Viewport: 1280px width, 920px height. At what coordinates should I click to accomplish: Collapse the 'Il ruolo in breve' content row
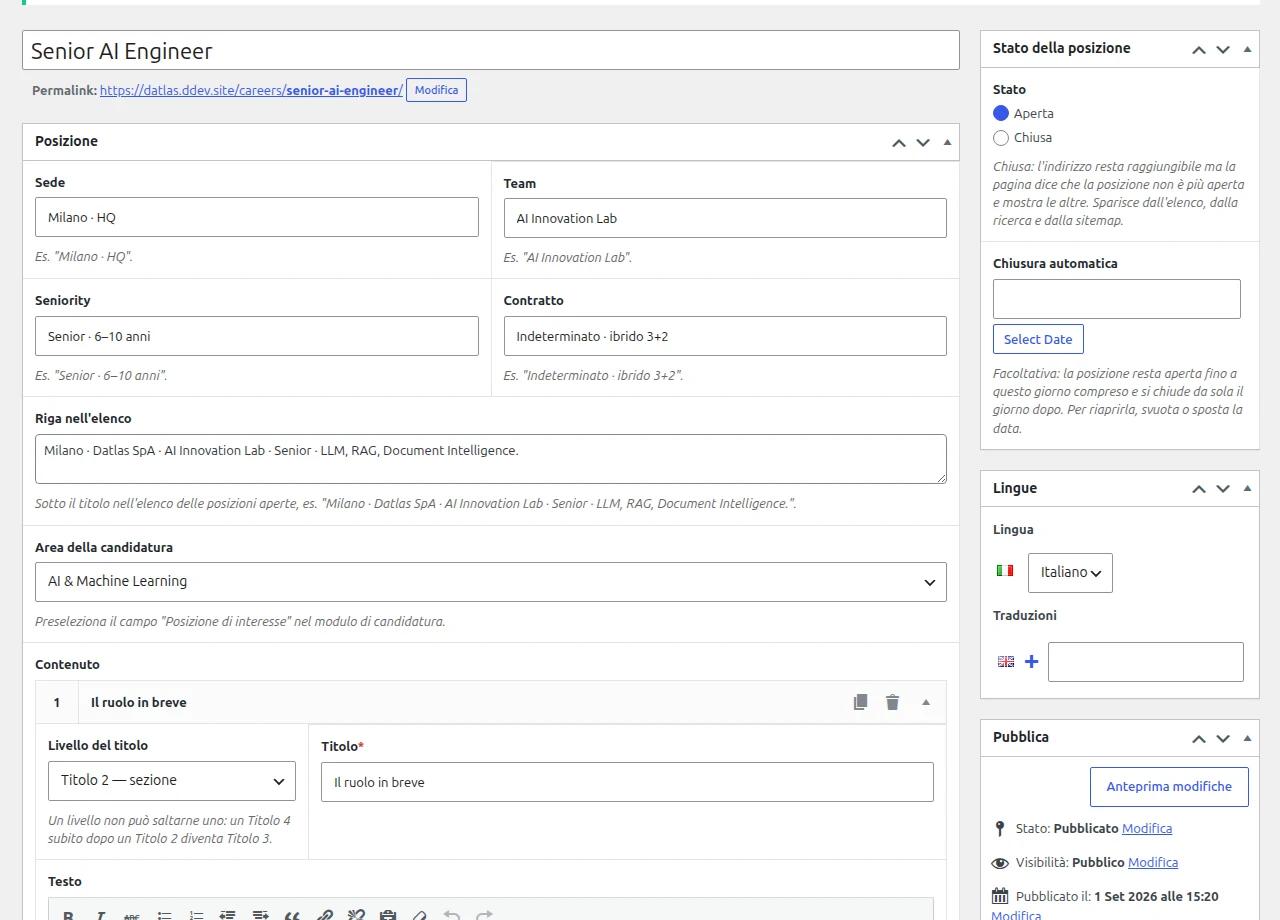(925, 702)
